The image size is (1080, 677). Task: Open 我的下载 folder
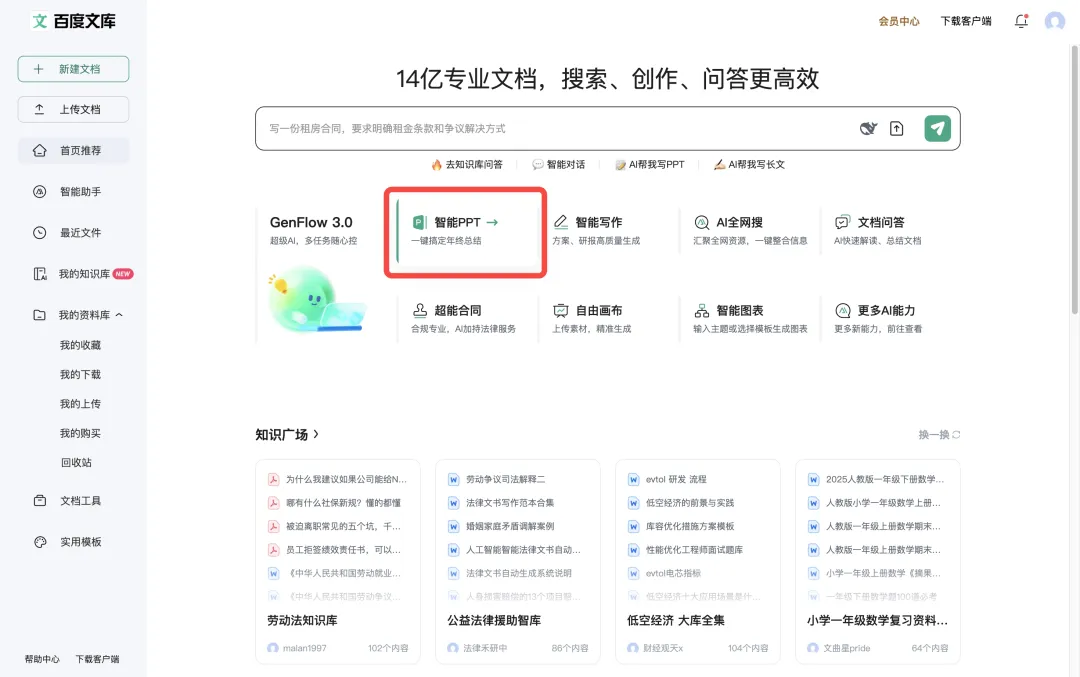(x=80, y=375)
